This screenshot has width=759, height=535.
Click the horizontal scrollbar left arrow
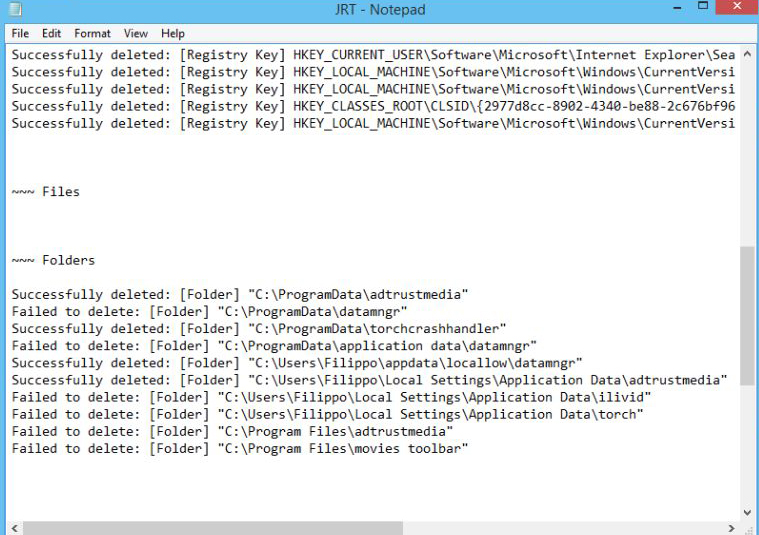point(14,527)
